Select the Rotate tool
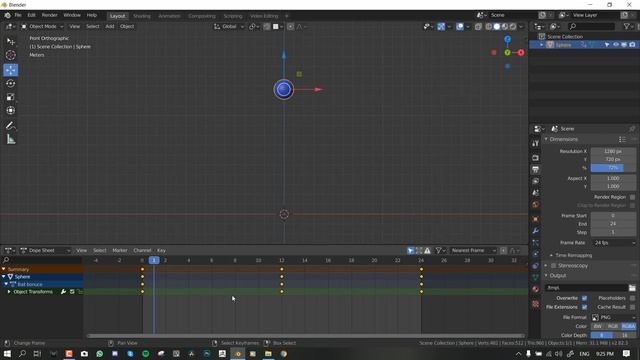640x360 pixels. [x=11, y=83]
